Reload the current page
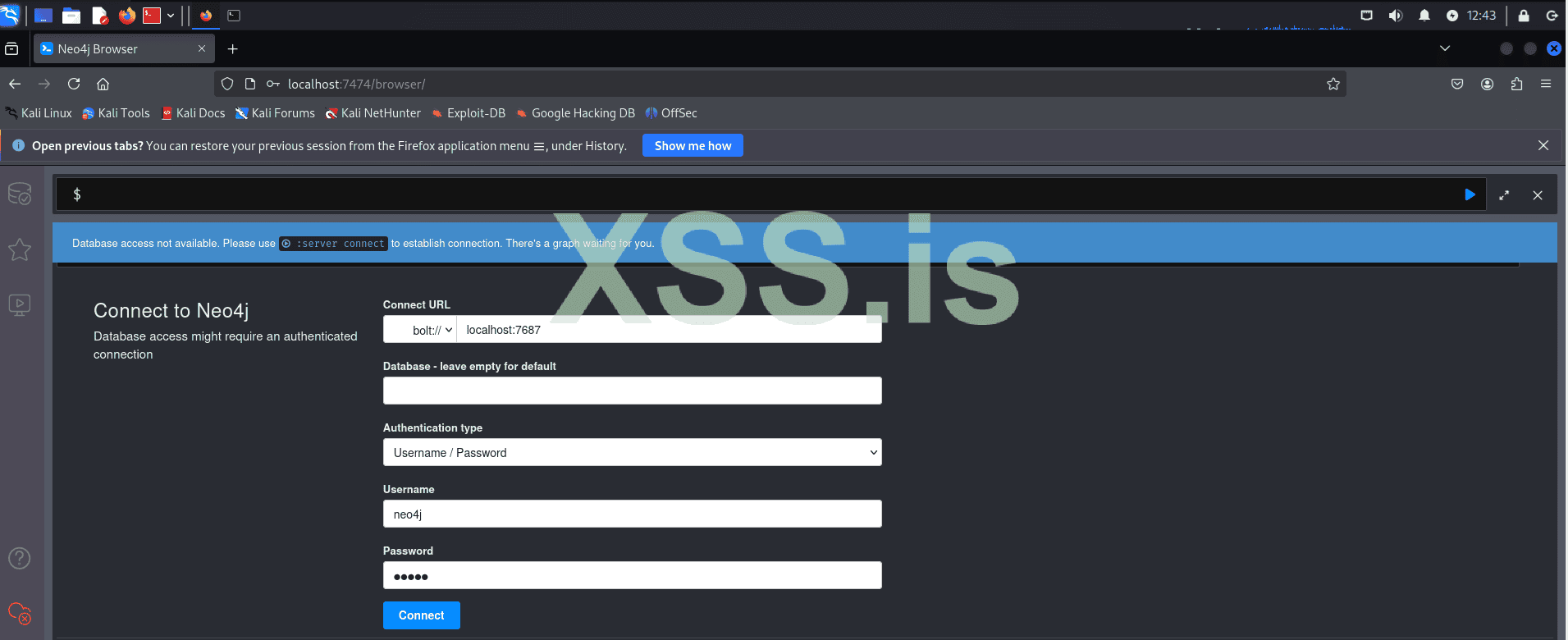1568x640 pixels. [74, 84]
